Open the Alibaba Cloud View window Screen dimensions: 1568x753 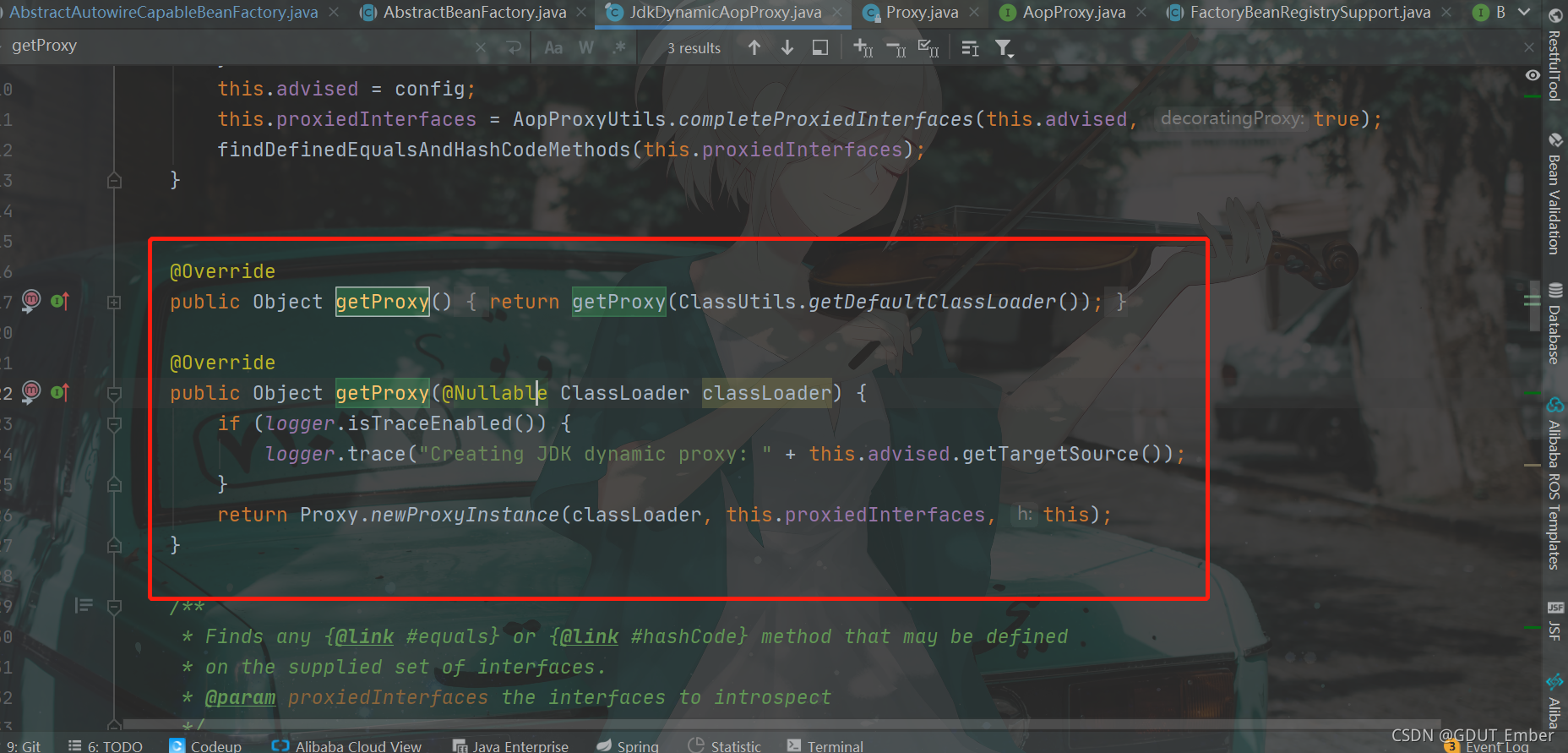point(346,746)
